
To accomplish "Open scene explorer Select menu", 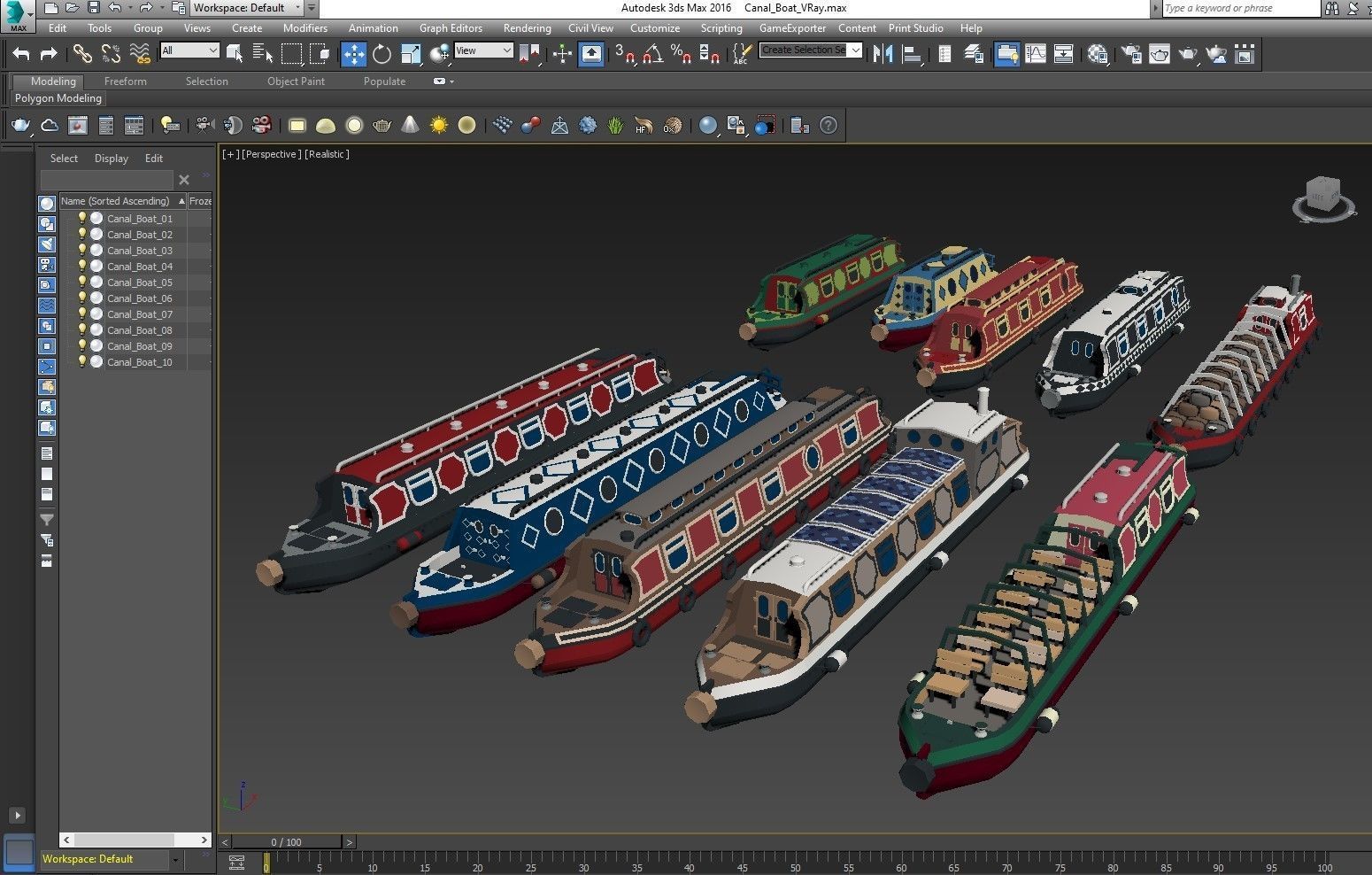I will coord(64,159).
